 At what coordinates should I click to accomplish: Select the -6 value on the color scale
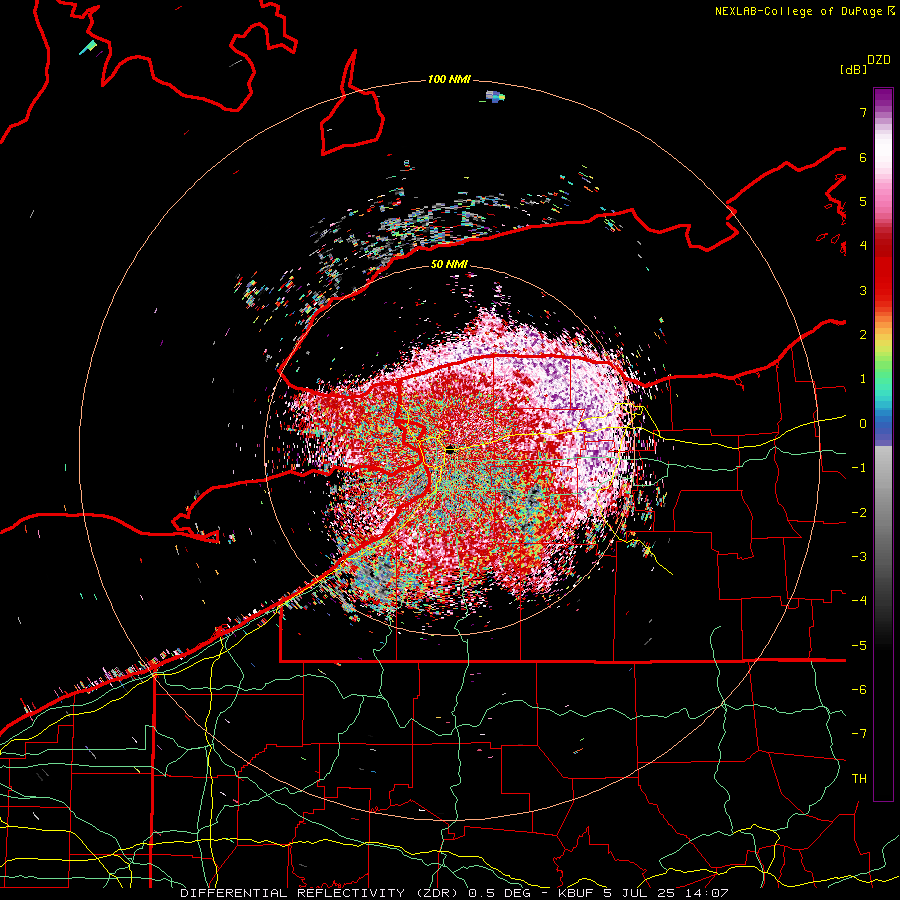[859, 690]
